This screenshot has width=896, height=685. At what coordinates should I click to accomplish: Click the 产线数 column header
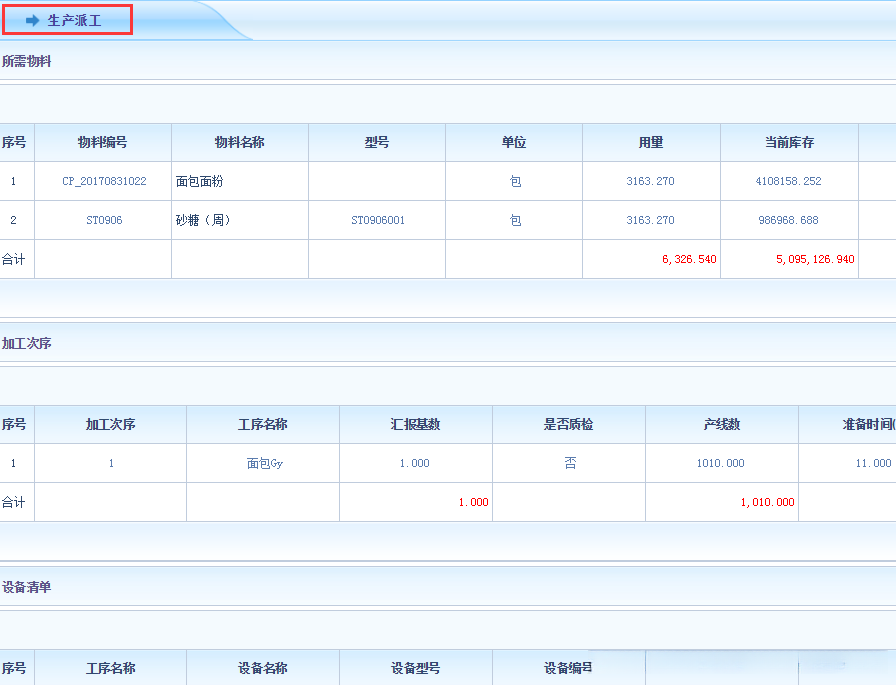point(722,424)
